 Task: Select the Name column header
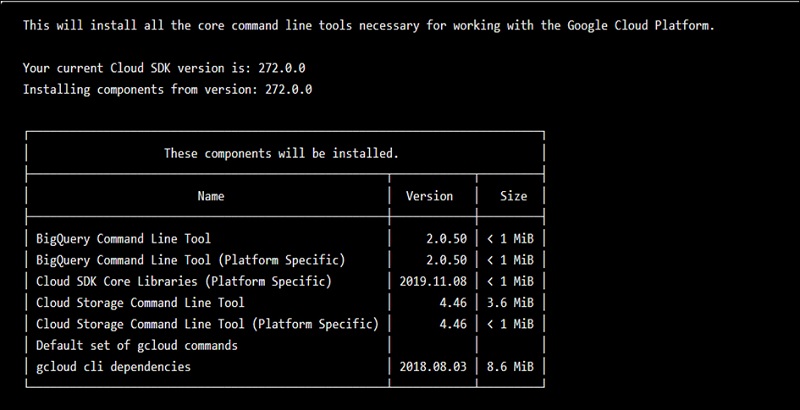210,196
